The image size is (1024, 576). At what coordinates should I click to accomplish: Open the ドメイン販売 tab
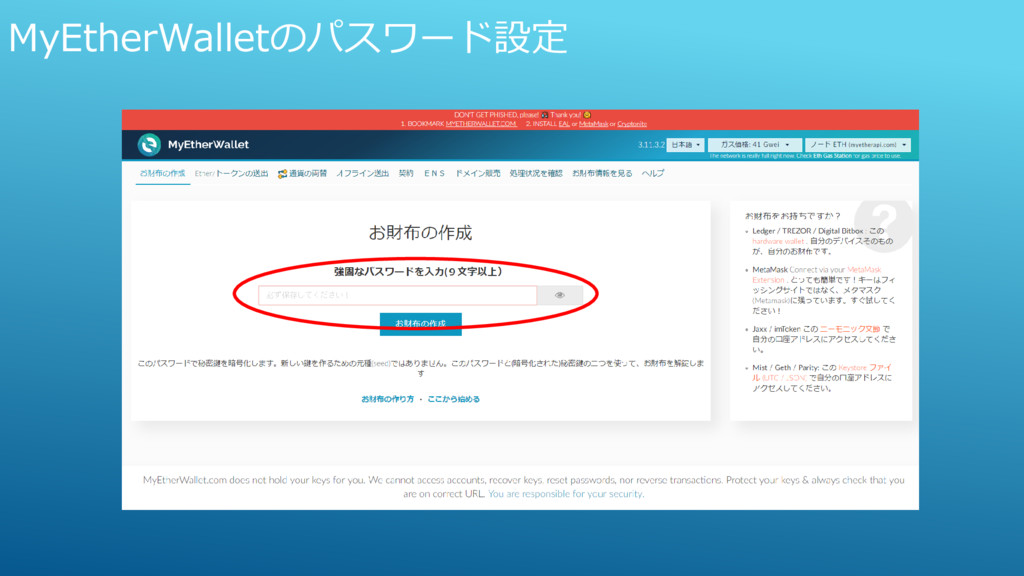pos(477,173)
